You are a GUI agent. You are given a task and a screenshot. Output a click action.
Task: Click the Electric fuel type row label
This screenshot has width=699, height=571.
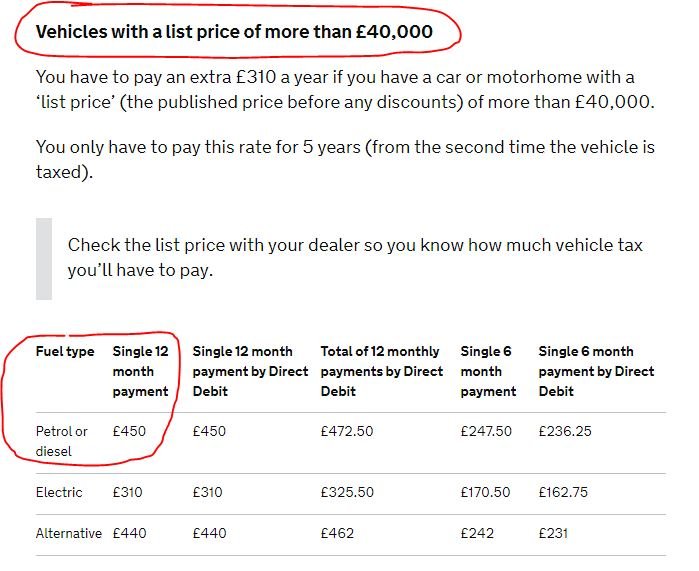coord(59,492)
